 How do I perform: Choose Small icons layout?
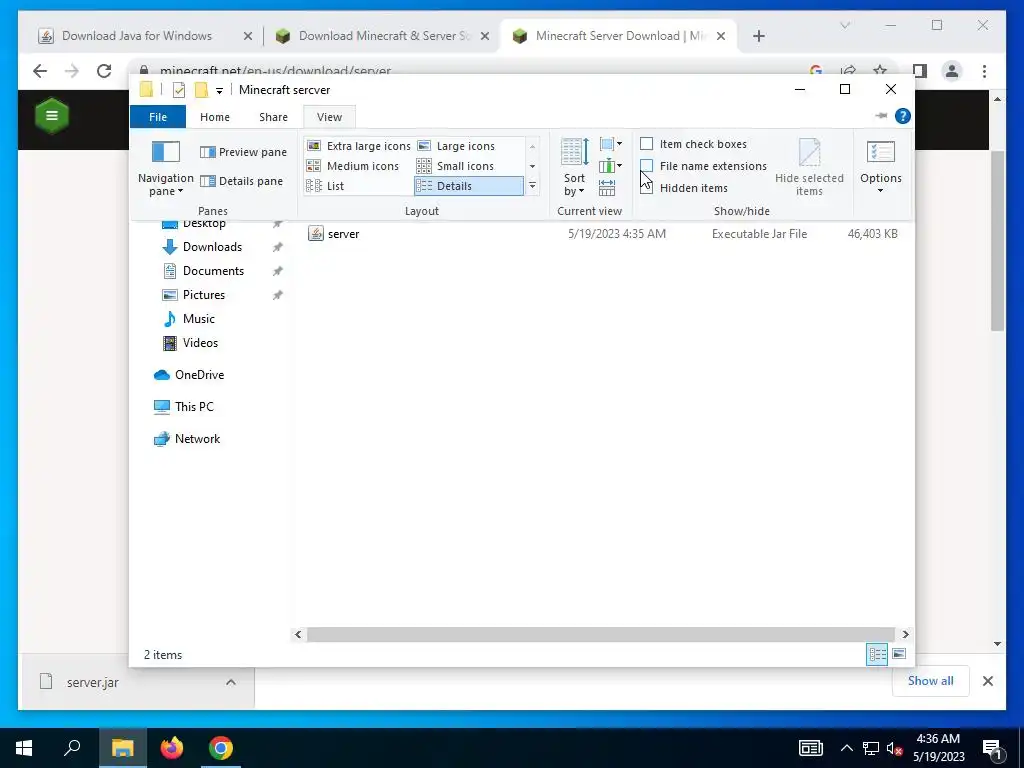(x=456, y=166)
